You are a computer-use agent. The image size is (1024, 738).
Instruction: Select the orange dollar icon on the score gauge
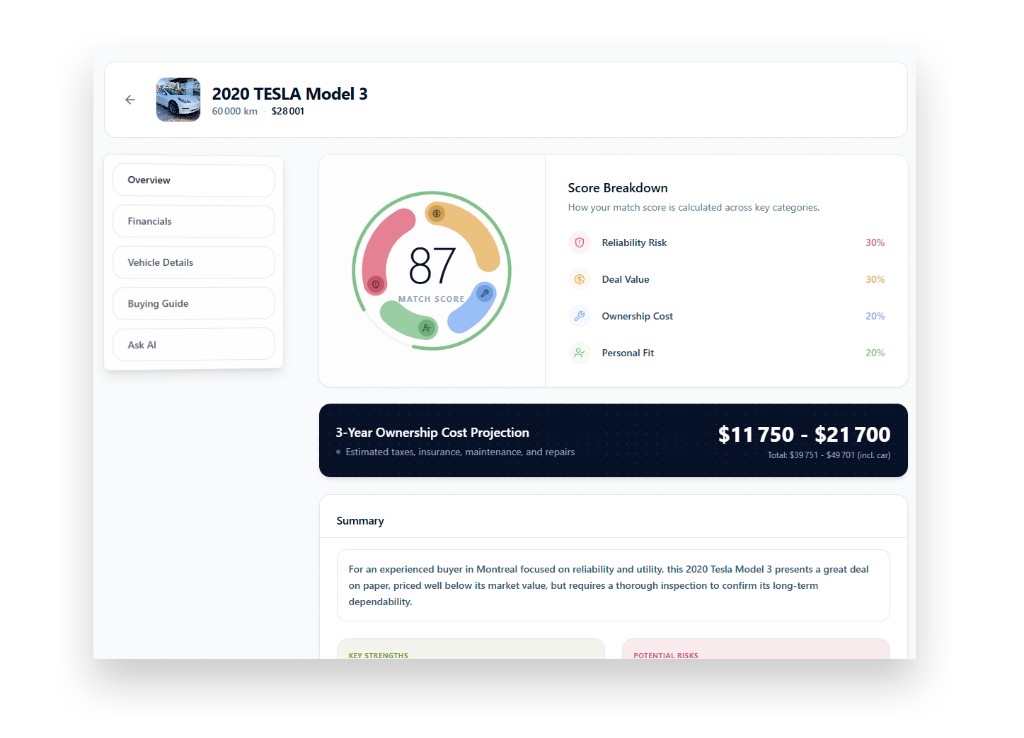tap(436, 213)
